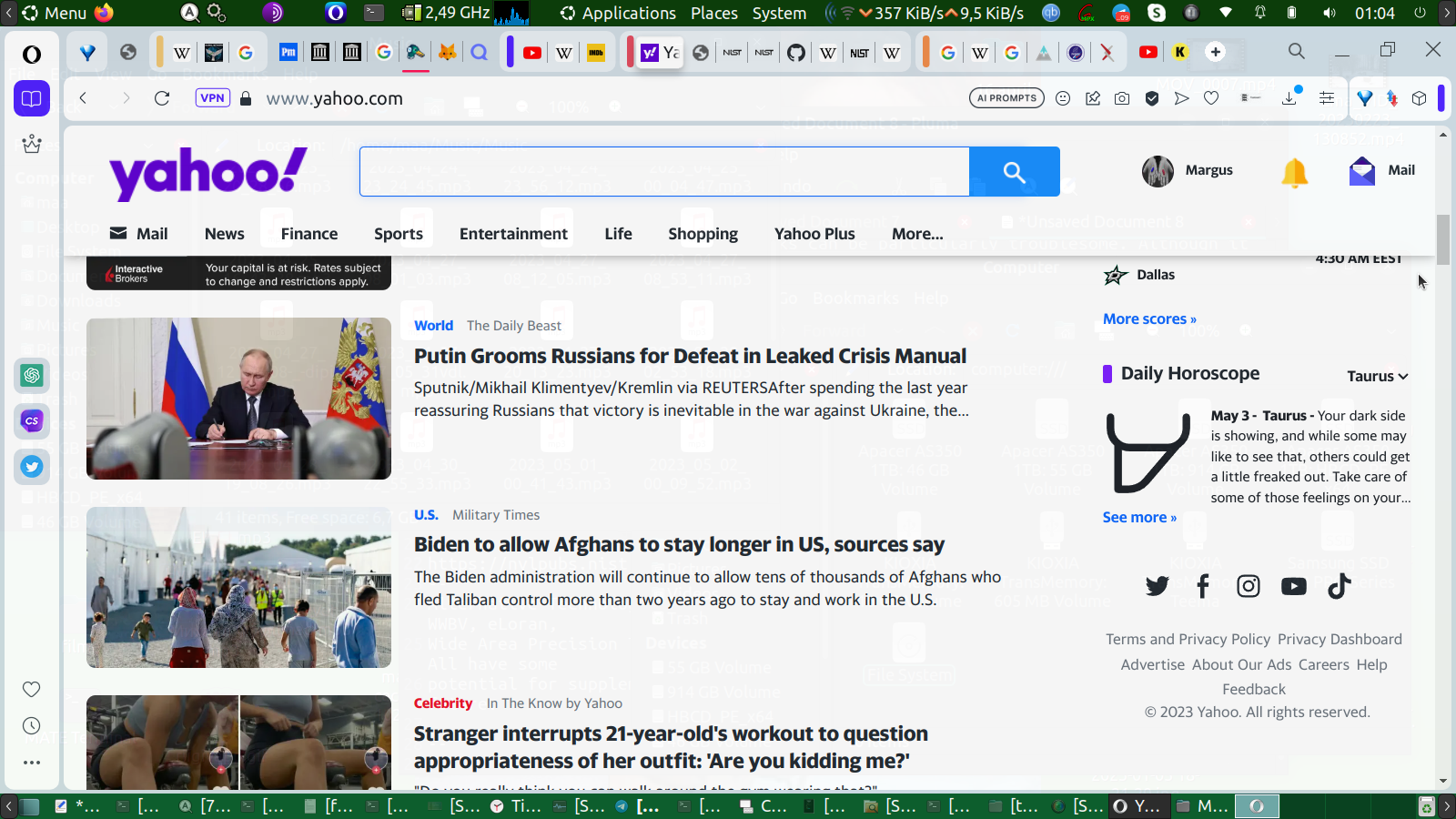The image size is (1456, 819).
Task: Open Margus profile account menu
Action: pos(1188,170)
